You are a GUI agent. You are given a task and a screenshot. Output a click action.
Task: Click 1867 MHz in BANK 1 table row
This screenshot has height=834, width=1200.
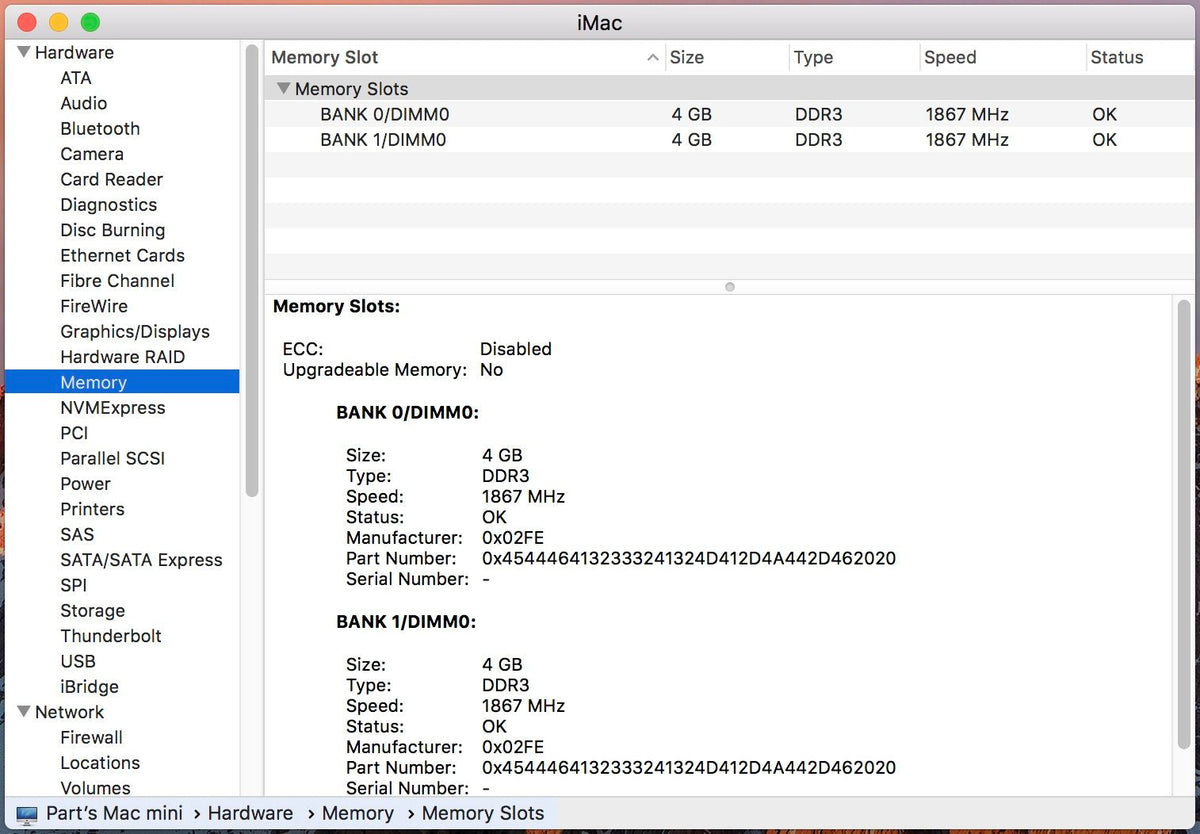click(967, 140)
